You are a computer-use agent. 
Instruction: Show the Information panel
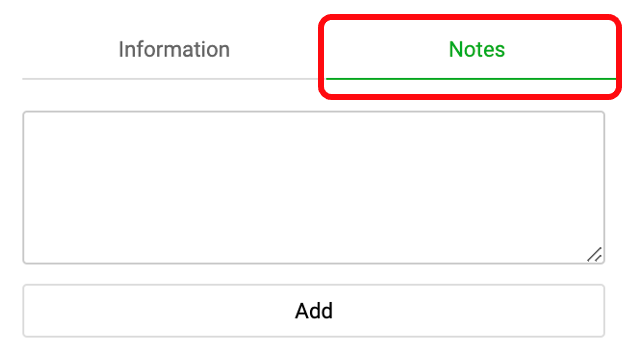pyautogui.click(x=174, y=49)
